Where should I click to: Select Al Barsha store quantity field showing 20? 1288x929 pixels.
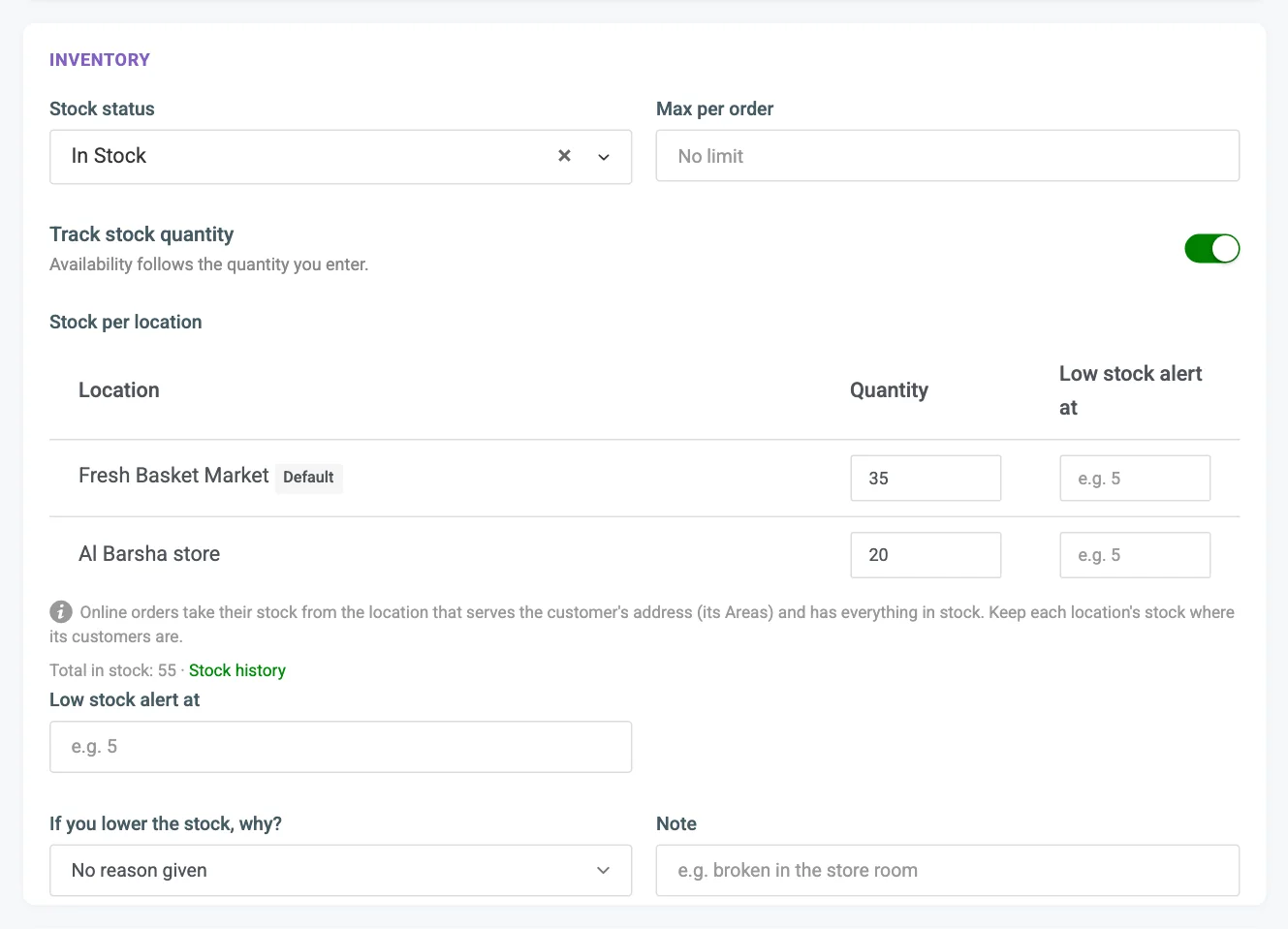click(x=926, y=555)
